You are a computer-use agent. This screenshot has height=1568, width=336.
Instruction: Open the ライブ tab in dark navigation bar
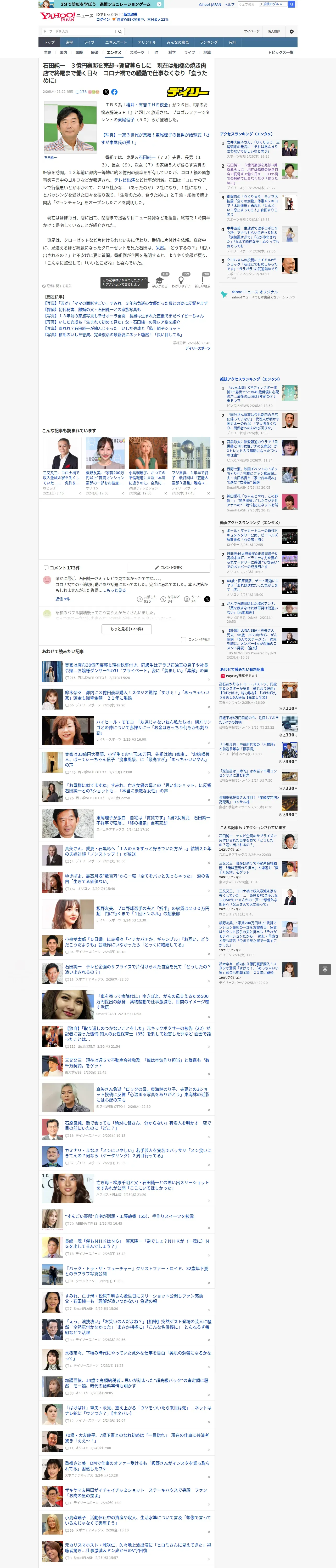click(89, 43)
